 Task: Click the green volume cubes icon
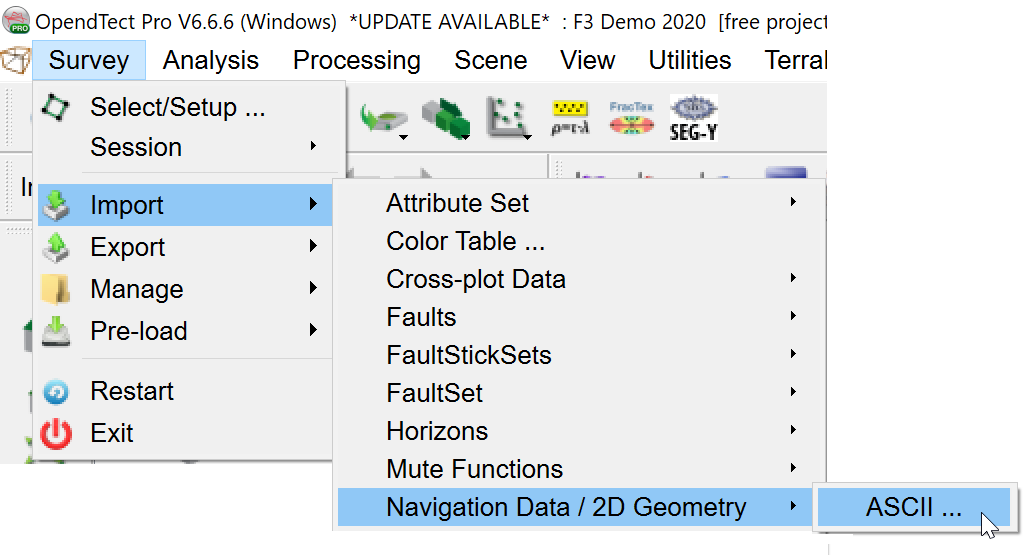(444, 118)
